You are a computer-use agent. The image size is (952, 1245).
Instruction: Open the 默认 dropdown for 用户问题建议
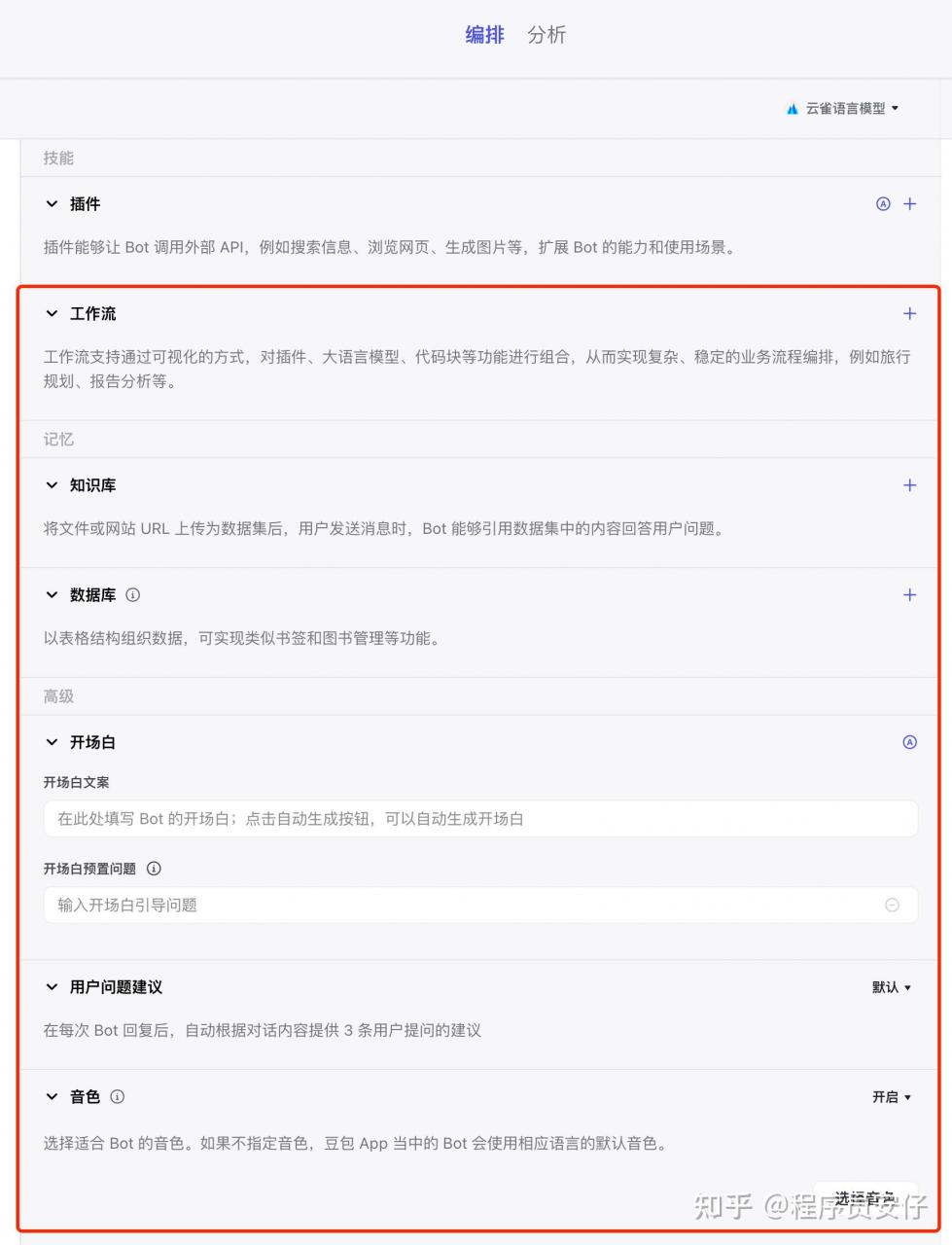click(x=892, y=987)
